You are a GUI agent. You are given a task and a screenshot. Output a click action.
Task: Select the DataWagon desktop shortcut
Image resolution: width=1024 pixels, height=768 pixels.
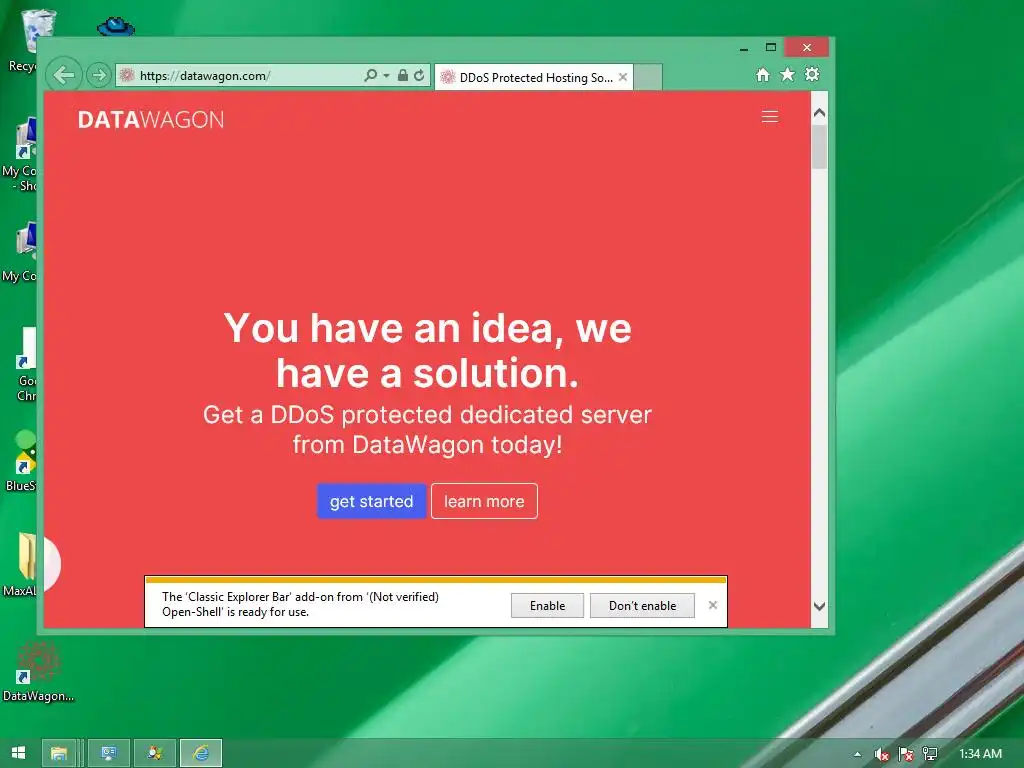(x=38, y=671)
